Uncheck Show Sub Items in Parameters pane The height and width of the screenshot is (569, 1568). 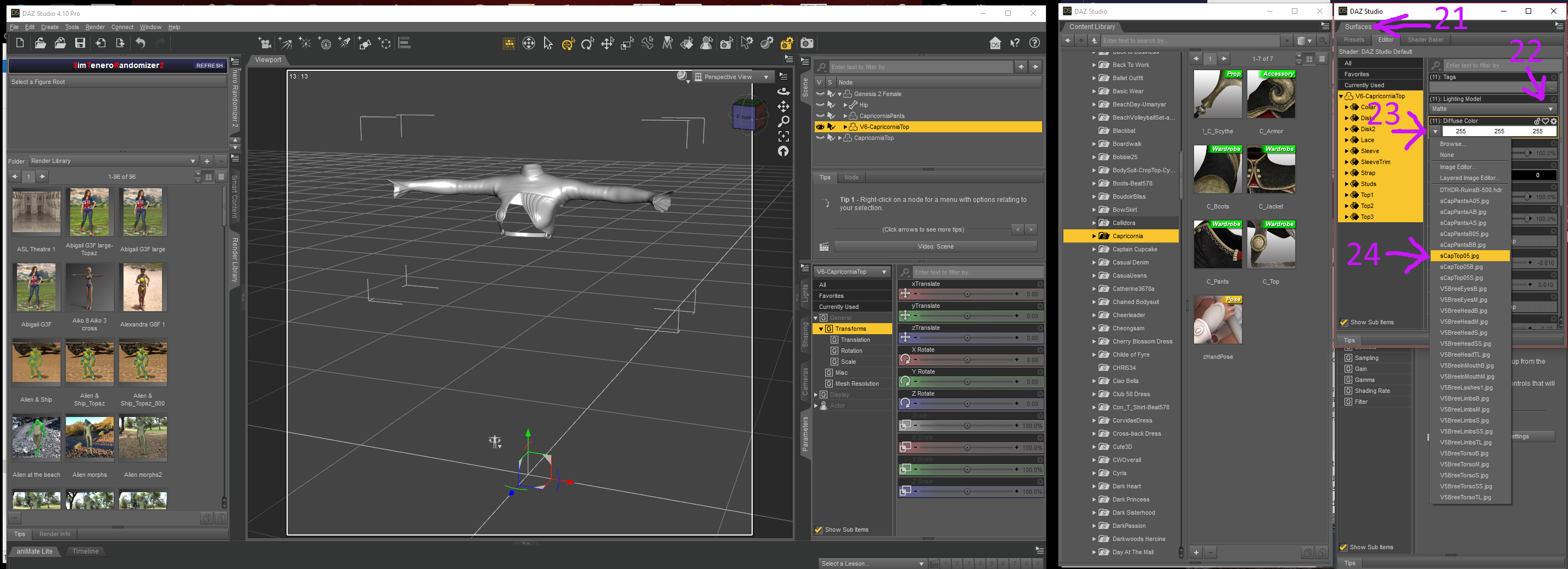(819, 530)
